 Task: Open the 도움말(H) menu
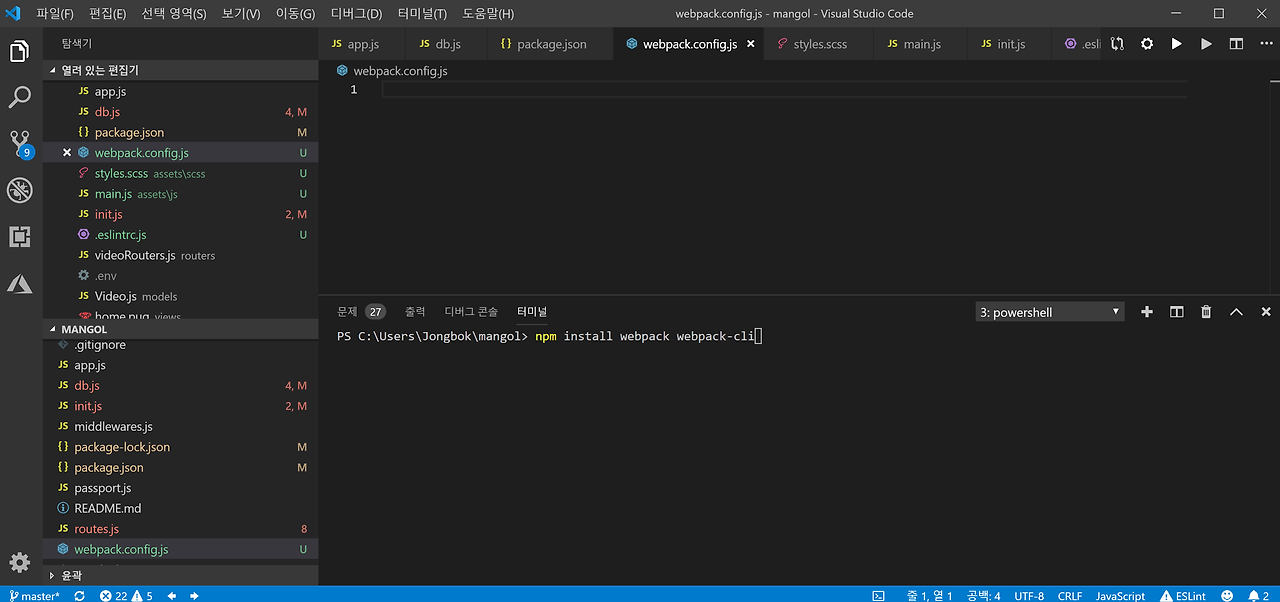[488, 14]
